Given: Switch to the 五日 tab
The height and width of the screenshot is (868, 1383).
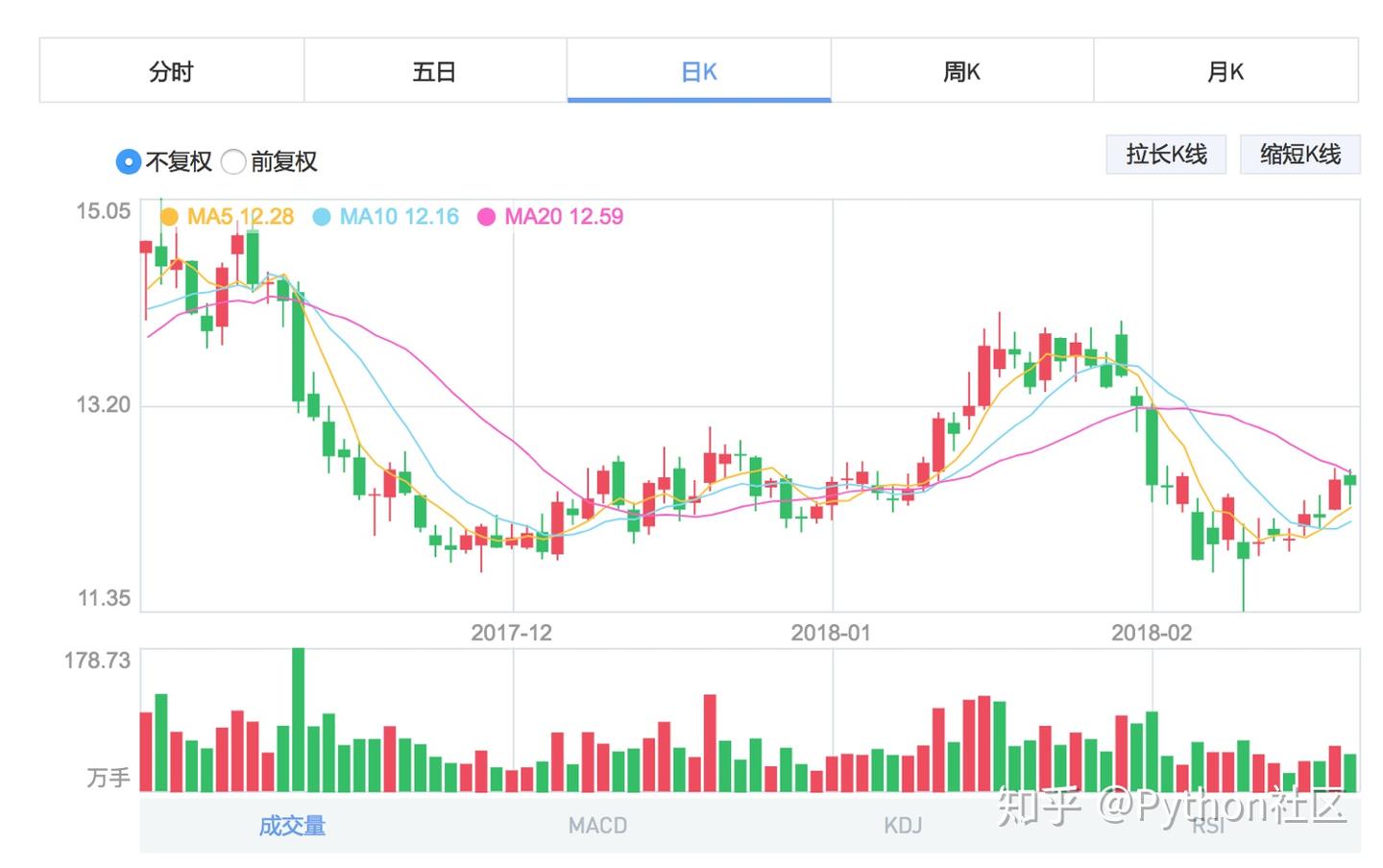Looking at the screenshot, I should coord(434,70).
